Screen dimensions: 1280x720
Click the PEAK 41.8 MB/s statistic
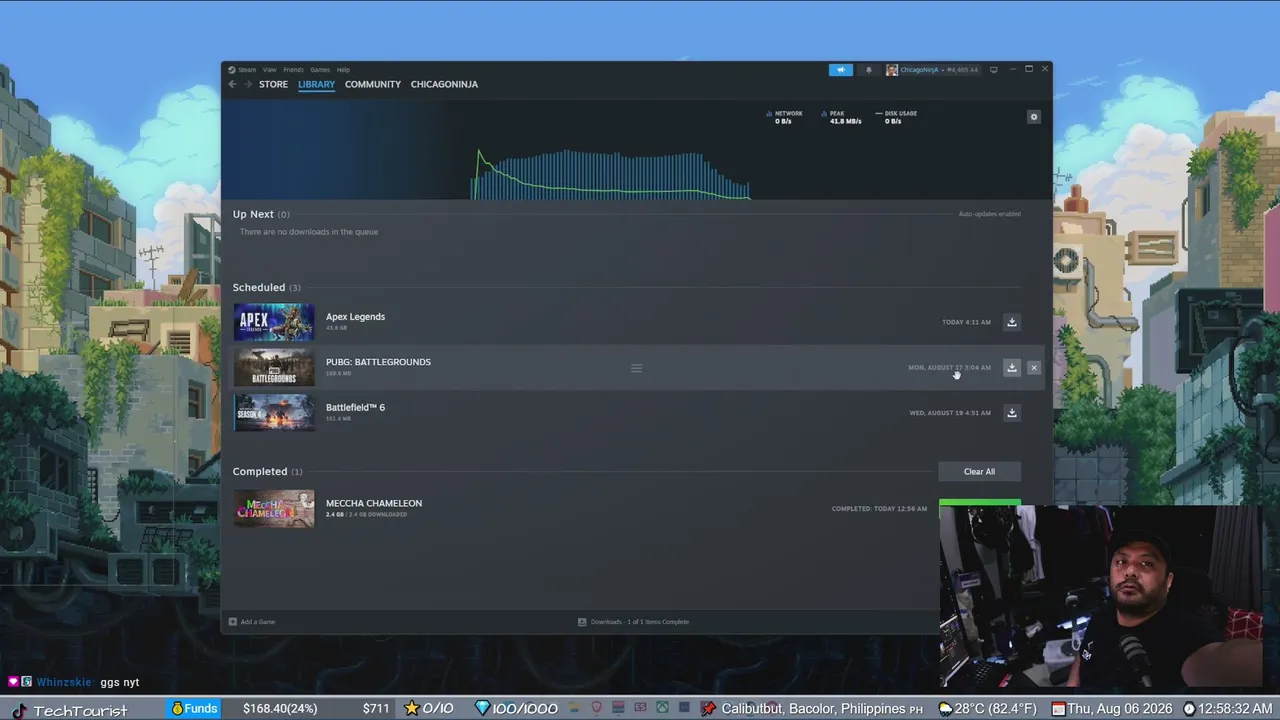pyautogui.click(x=841, y=117)
